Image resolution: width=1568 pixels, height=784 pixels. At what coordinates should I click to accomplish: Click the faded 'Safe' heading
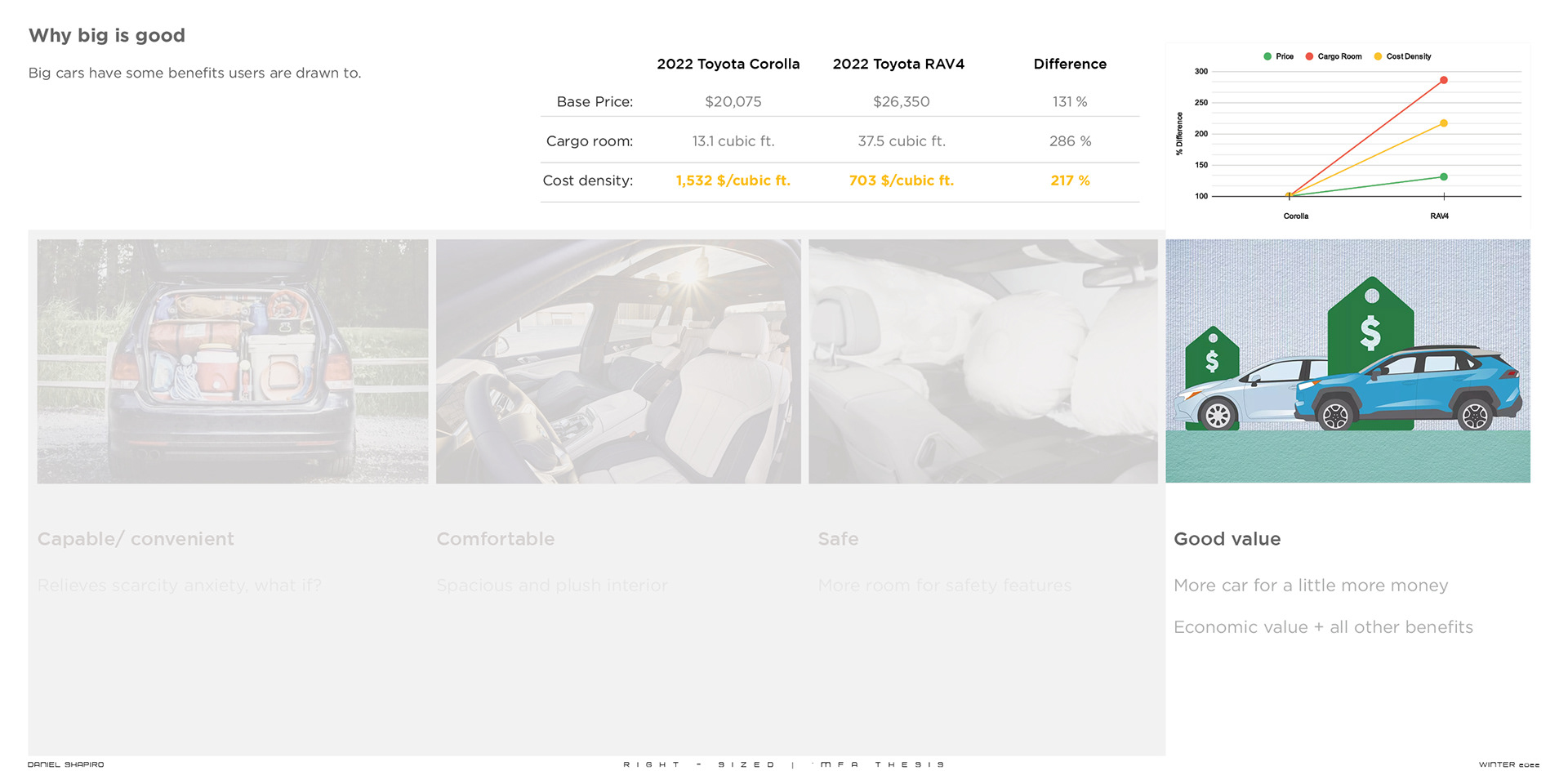pos(838,539)
